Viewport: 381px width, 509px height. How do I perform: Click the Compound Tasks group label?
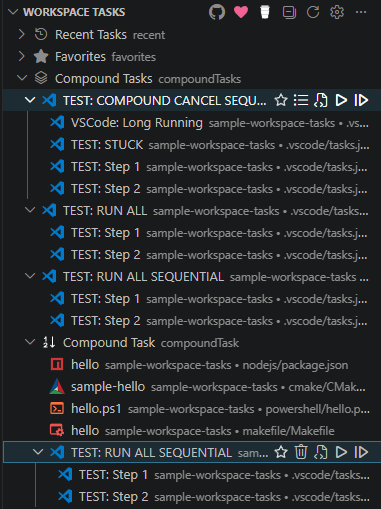pos(104,79)
